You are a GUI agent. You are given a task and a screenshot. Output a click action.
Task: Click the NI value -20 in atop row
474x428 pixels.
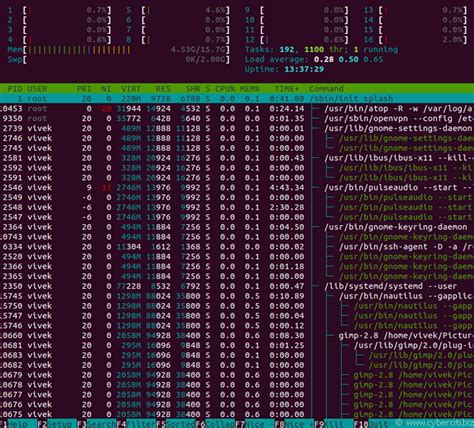click(104, 109)
